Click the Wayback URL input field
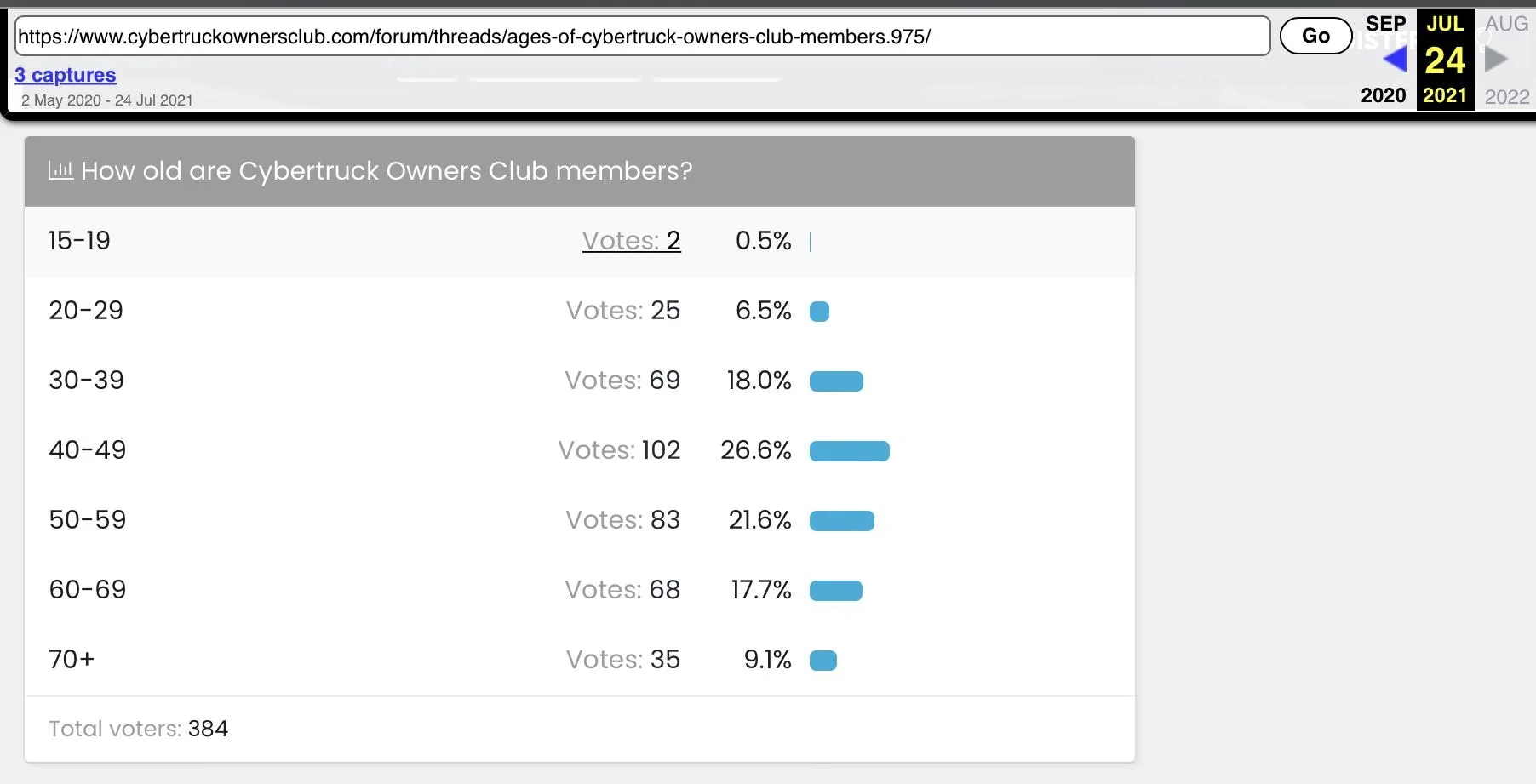 [x=643, y=36]
